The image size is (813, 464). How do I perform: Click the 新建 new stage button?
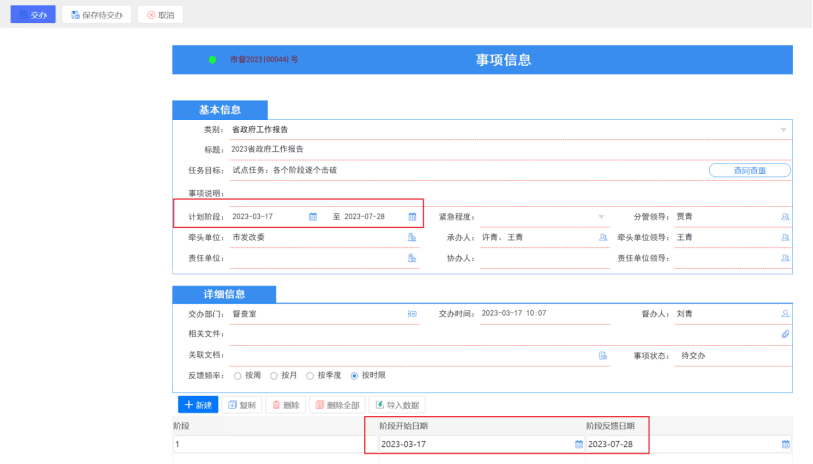click(x=198, y=405)
